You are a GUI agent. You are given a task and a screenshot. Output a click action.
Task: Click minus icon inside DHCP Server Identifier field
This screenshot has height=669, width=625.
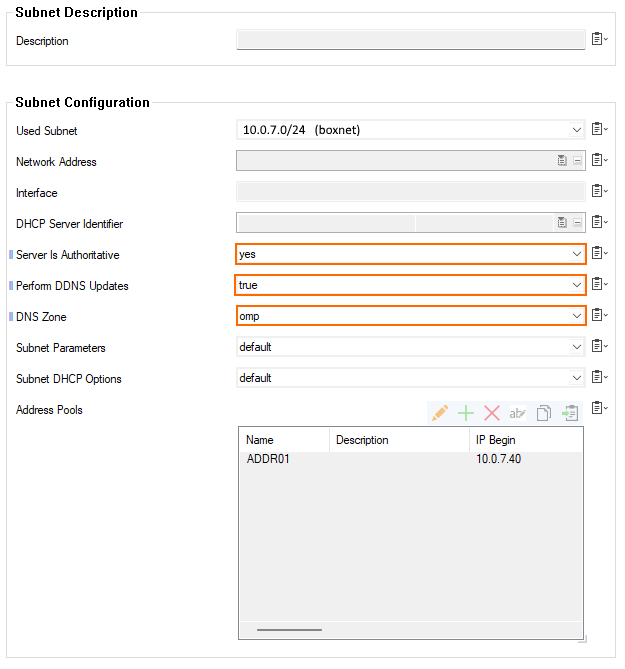coord(577,223)
